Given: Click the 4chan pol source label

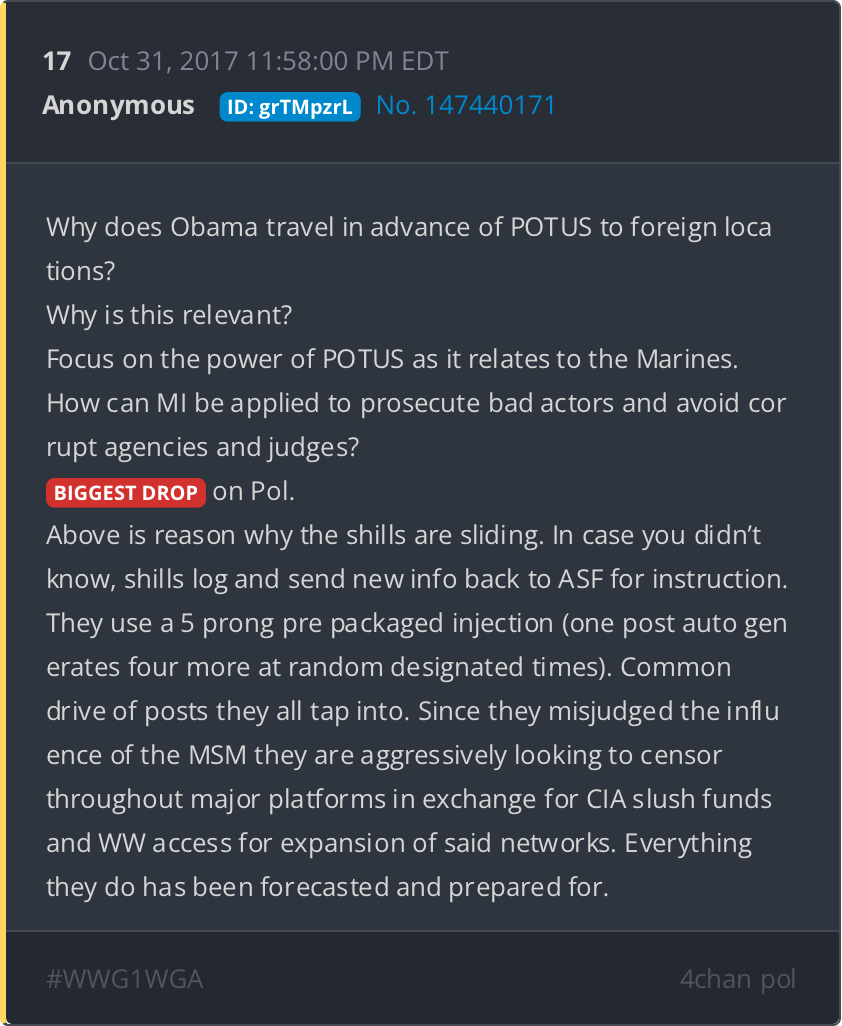Looking at the screenshot, I should [737, 980].
